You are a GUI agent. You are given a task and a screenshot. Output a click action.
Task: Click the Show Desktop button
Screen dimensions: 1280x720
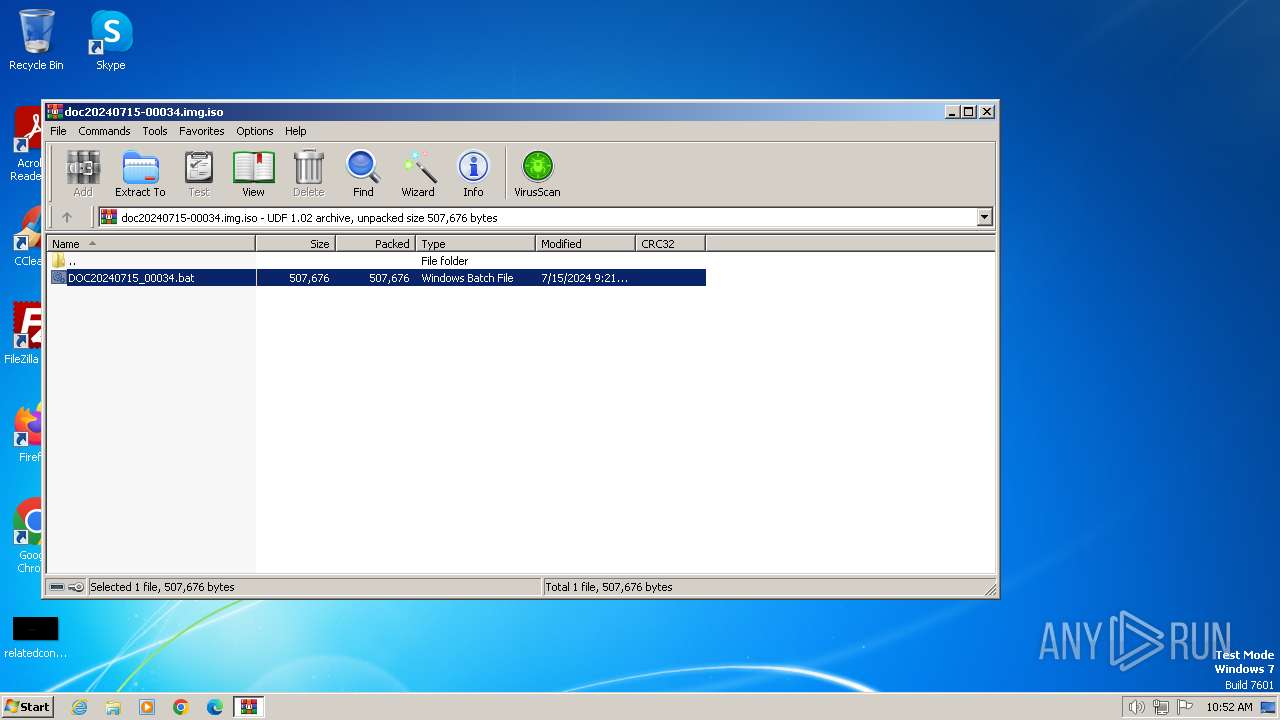point(1268,707)
